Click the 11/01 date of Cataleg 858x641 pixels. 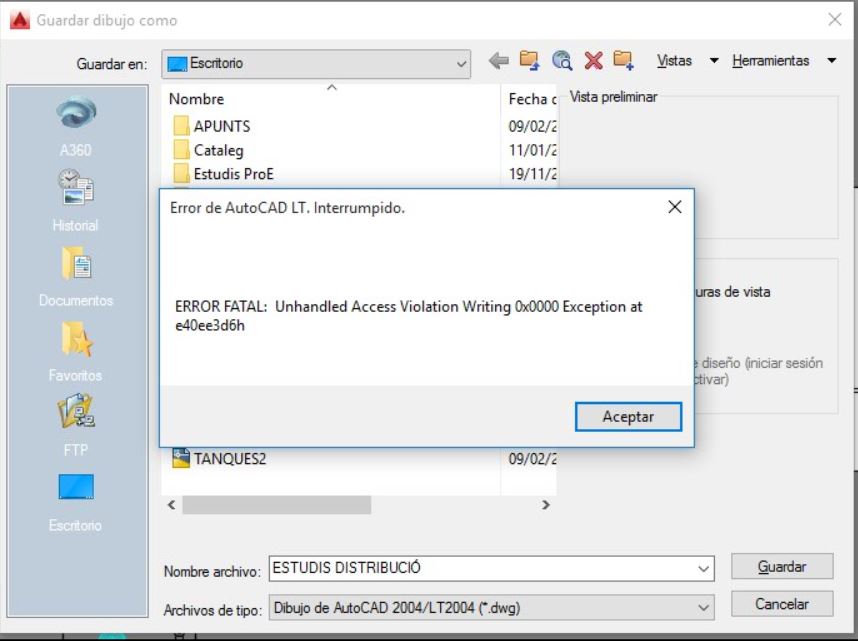(x=532, y=150)
